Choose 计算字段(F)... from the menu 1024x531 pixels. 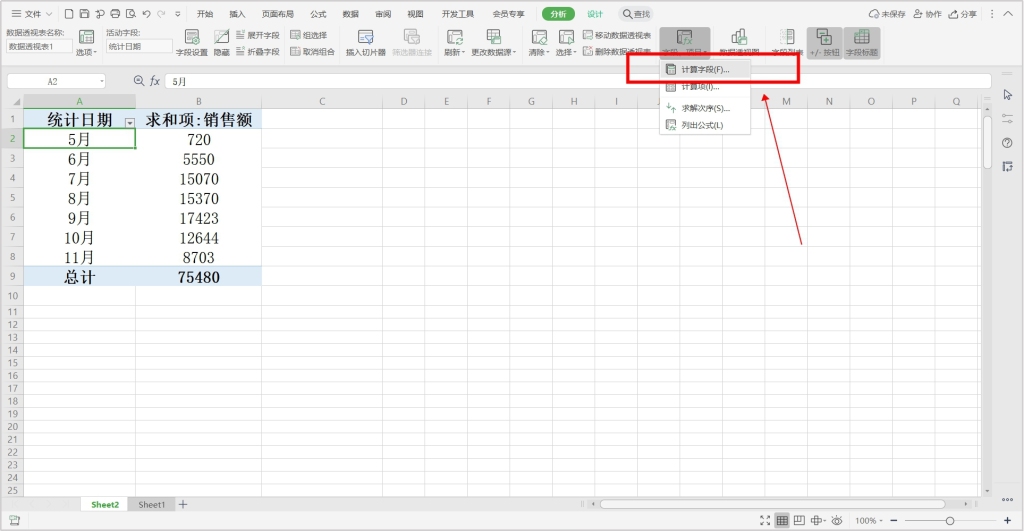(705, 70)
